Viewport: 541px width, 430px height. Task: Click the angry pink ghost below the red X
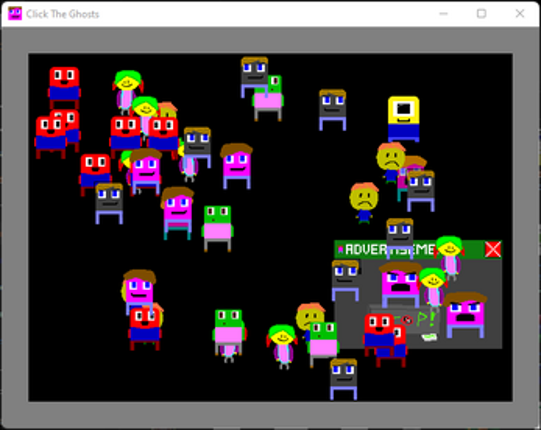pyautogui.click(x=465, y=315)
